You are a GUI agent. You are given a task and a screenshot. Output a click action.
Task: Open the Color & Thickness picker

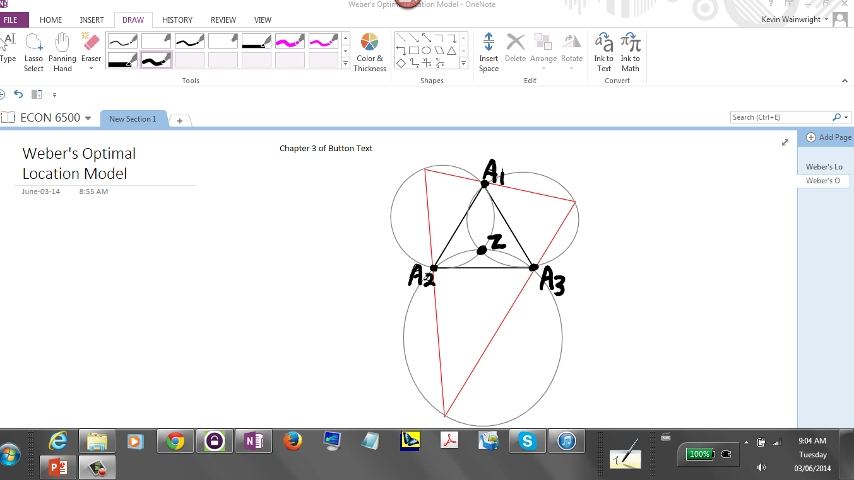[369, 51]
